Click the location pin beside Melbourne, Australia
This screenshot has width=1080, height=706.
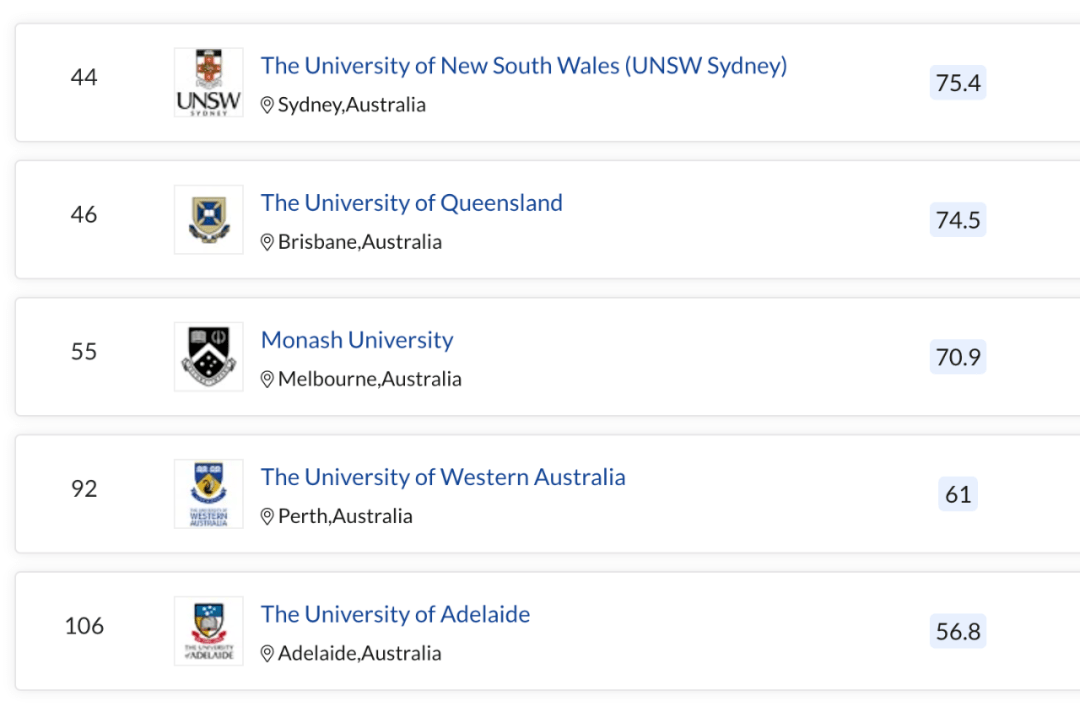tap(267, 380)
